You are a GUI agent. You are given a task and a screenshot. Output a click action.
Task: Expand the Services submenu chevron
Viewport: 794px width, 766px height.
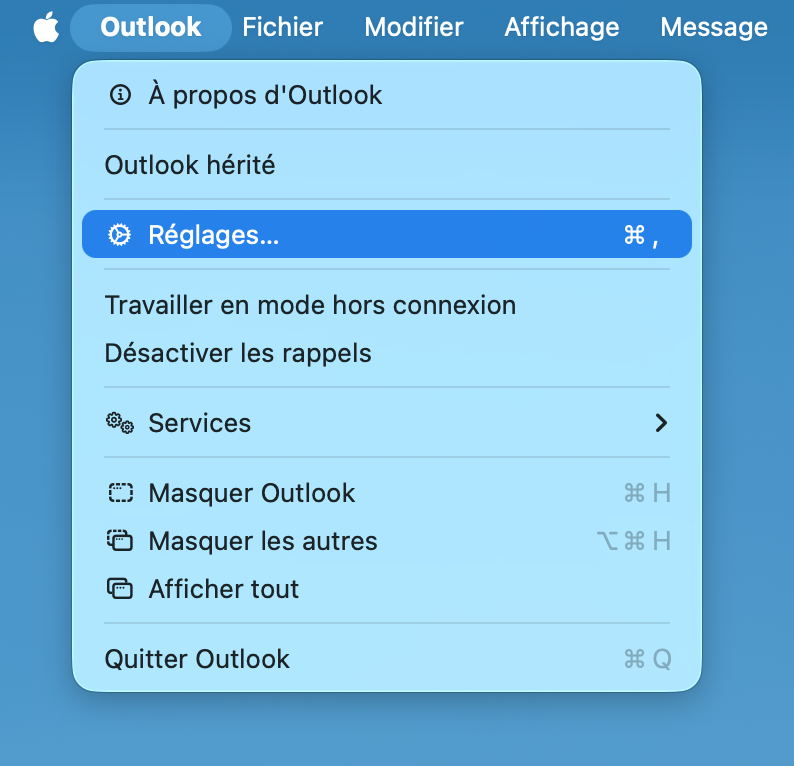pos(661,423)
